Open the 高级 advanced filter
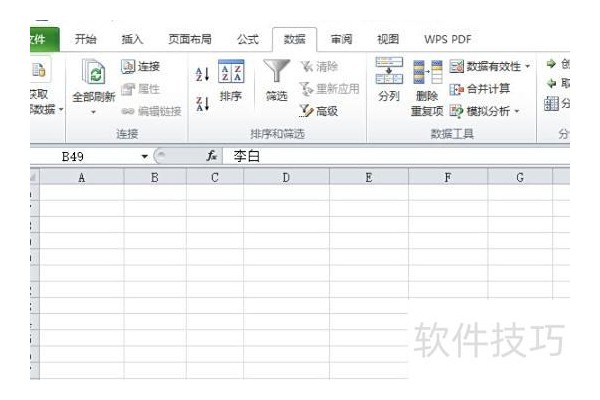Image resolution: width=600 pixels, height=400 pixels. (x=319, y=111)
